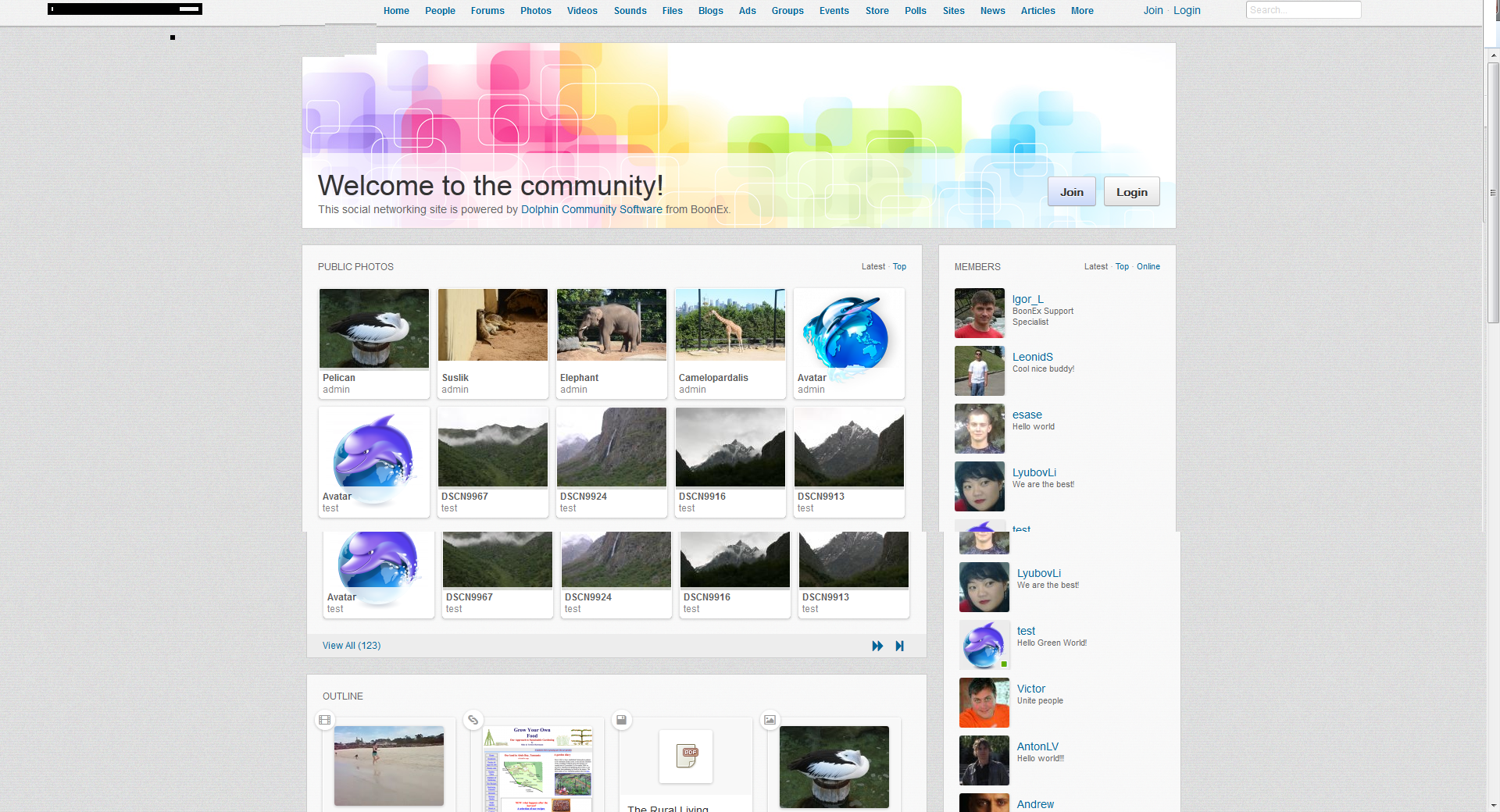This screenshot has width=1500, height=812.
Task: Show Top members list
Action: click(1122, 267)
